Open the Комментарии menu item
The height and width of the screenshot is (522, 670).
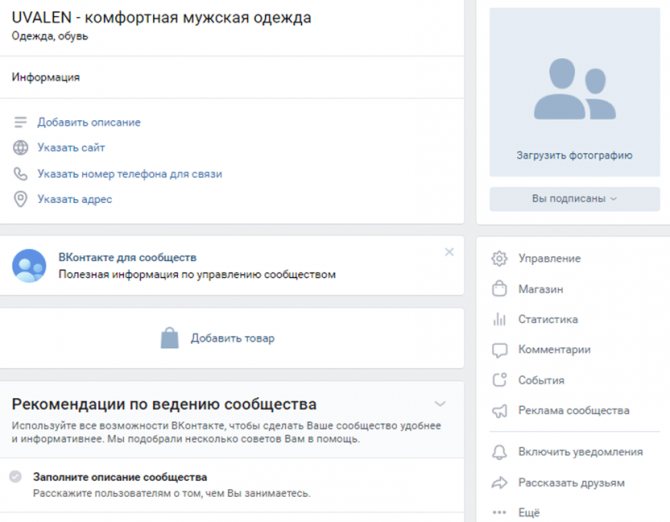[x=554, y=349]
